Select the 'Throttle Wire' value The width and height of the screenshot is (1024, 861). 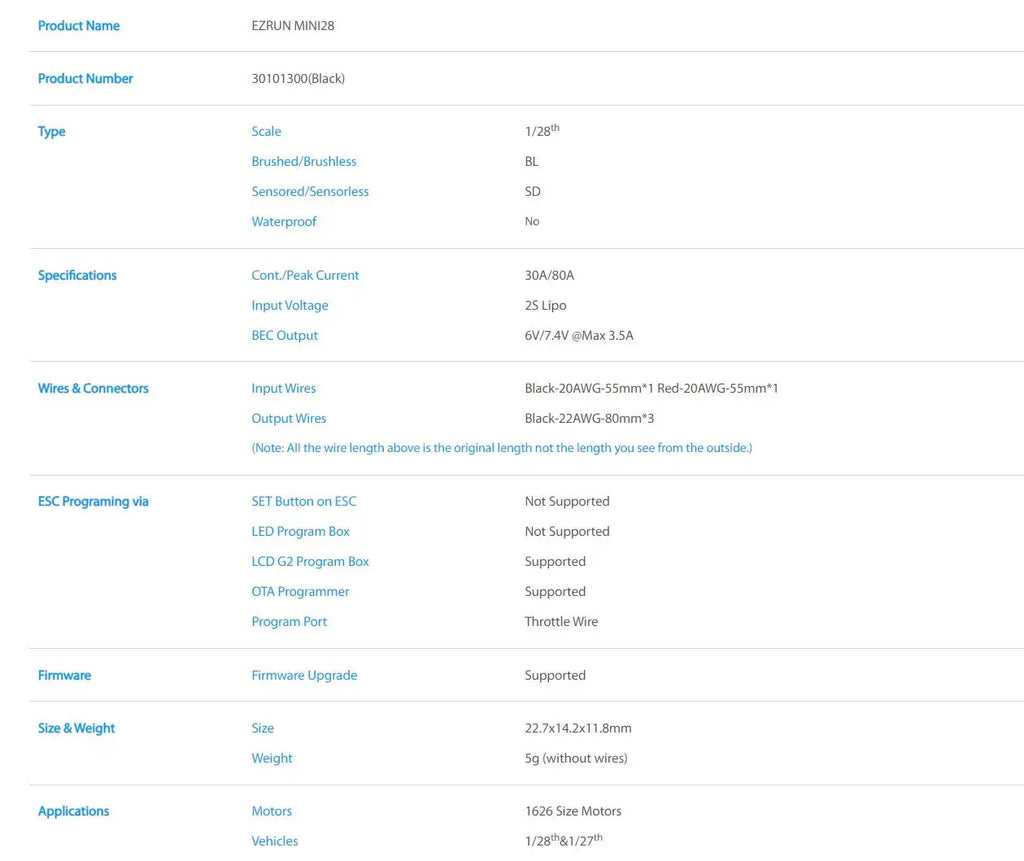561,621
